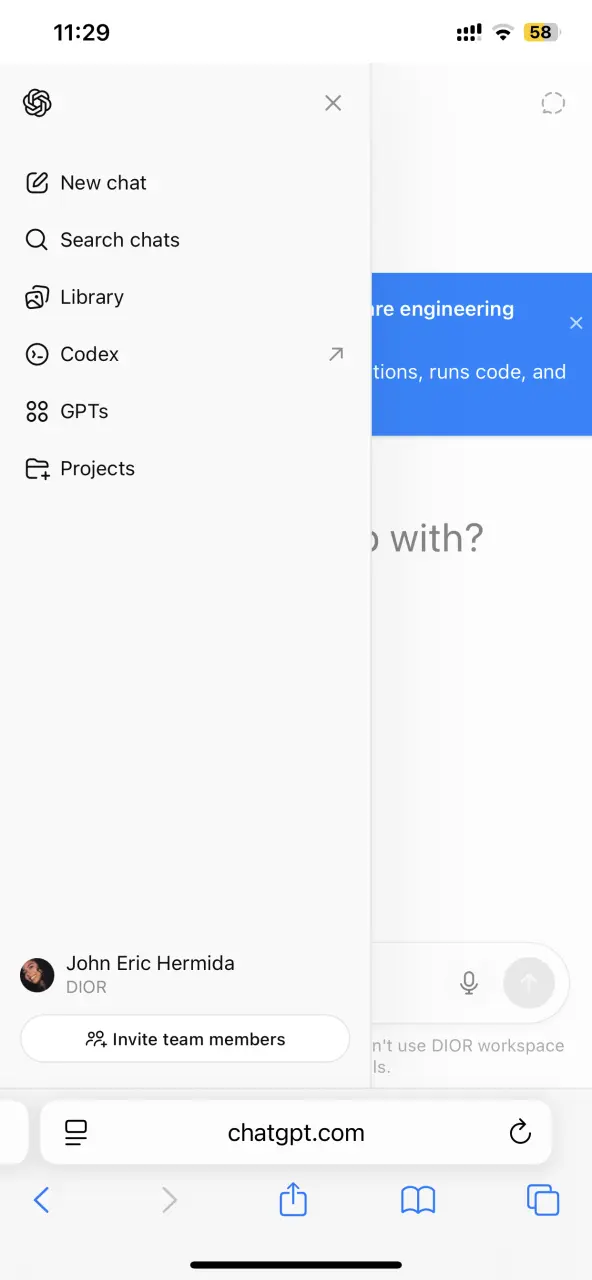Click the Codex external link arrow
592x1280 pixels.
coord(336,354)
